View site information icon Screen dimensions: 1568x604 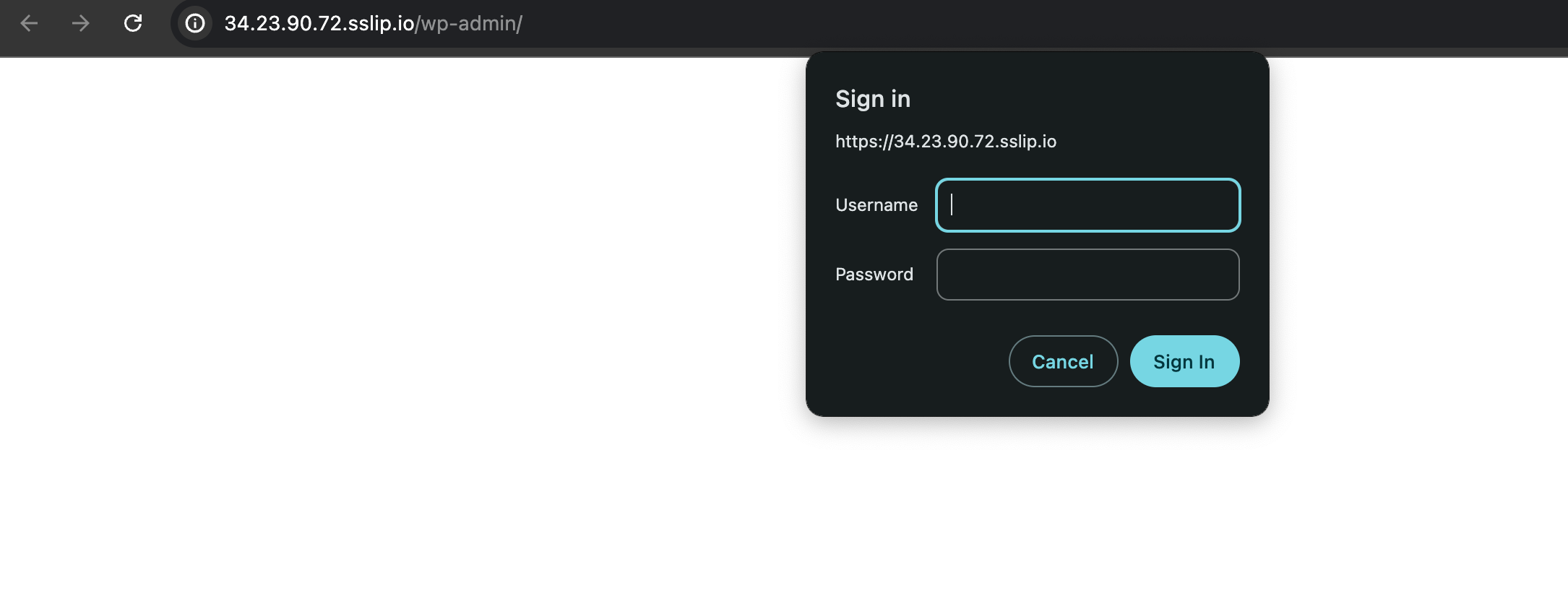coord(195,24)
